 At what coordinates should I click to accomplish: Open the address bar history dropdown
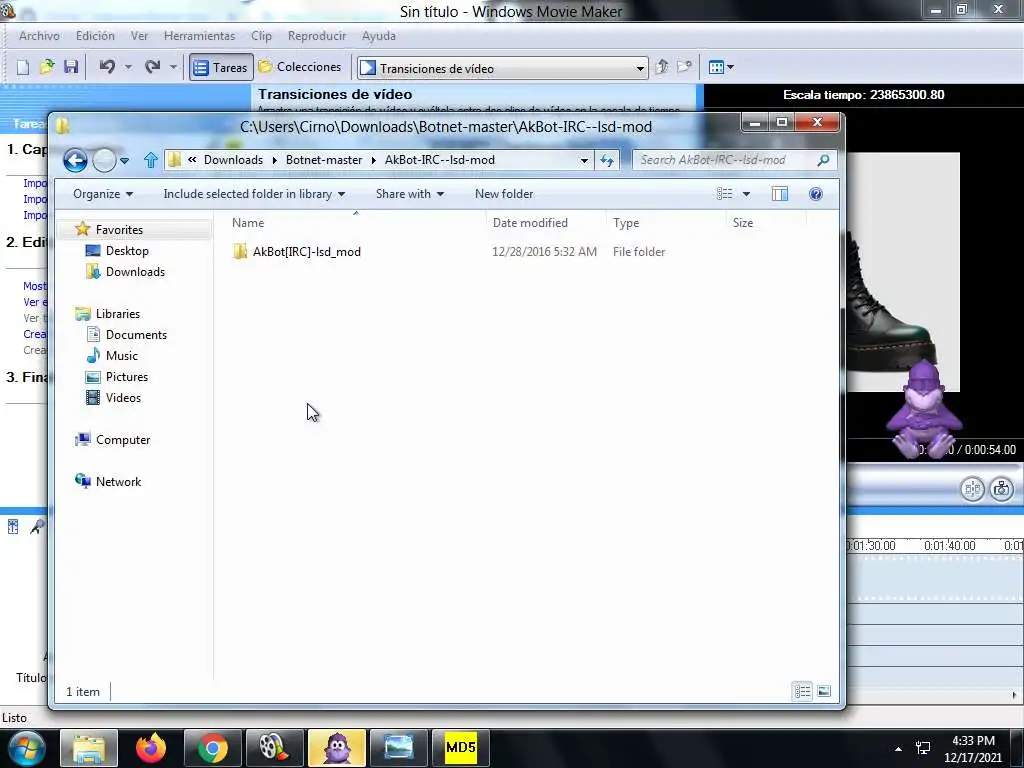pos(584,161)
